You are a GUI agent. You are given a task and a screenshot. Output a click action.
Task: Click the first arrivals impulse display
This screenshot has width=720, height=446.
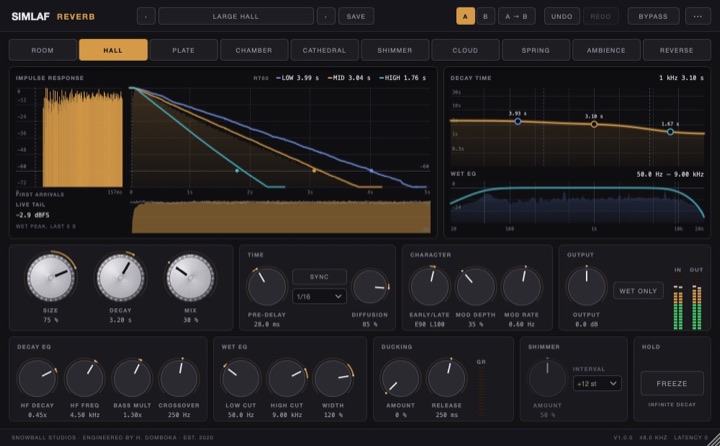click(69, 138)
